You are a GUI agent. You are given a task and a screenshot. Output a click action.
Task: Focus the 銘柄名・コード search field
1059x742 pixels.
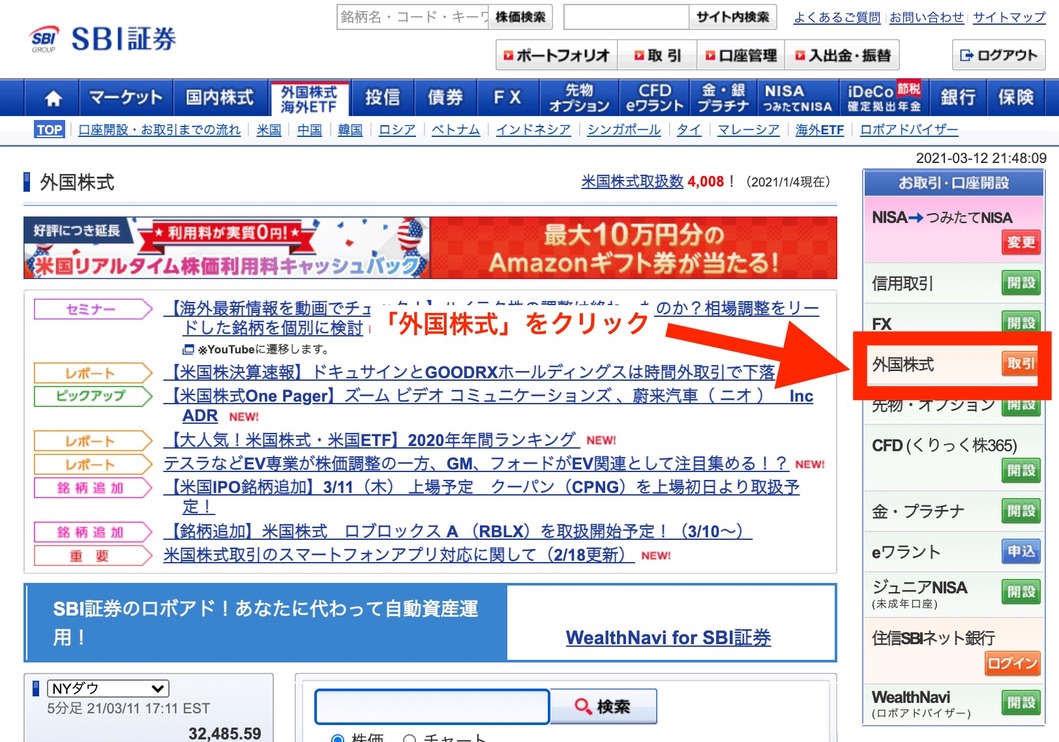pos(413,17)
